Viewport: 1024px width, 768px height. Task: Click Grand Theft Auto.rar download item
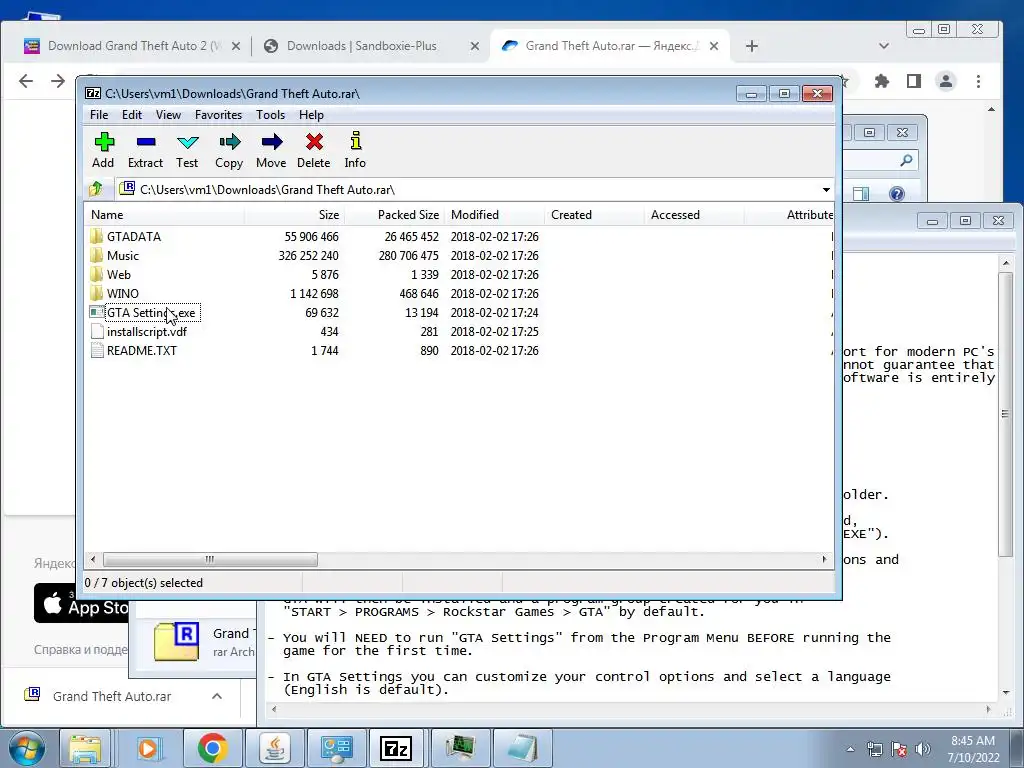click(112, 696)
